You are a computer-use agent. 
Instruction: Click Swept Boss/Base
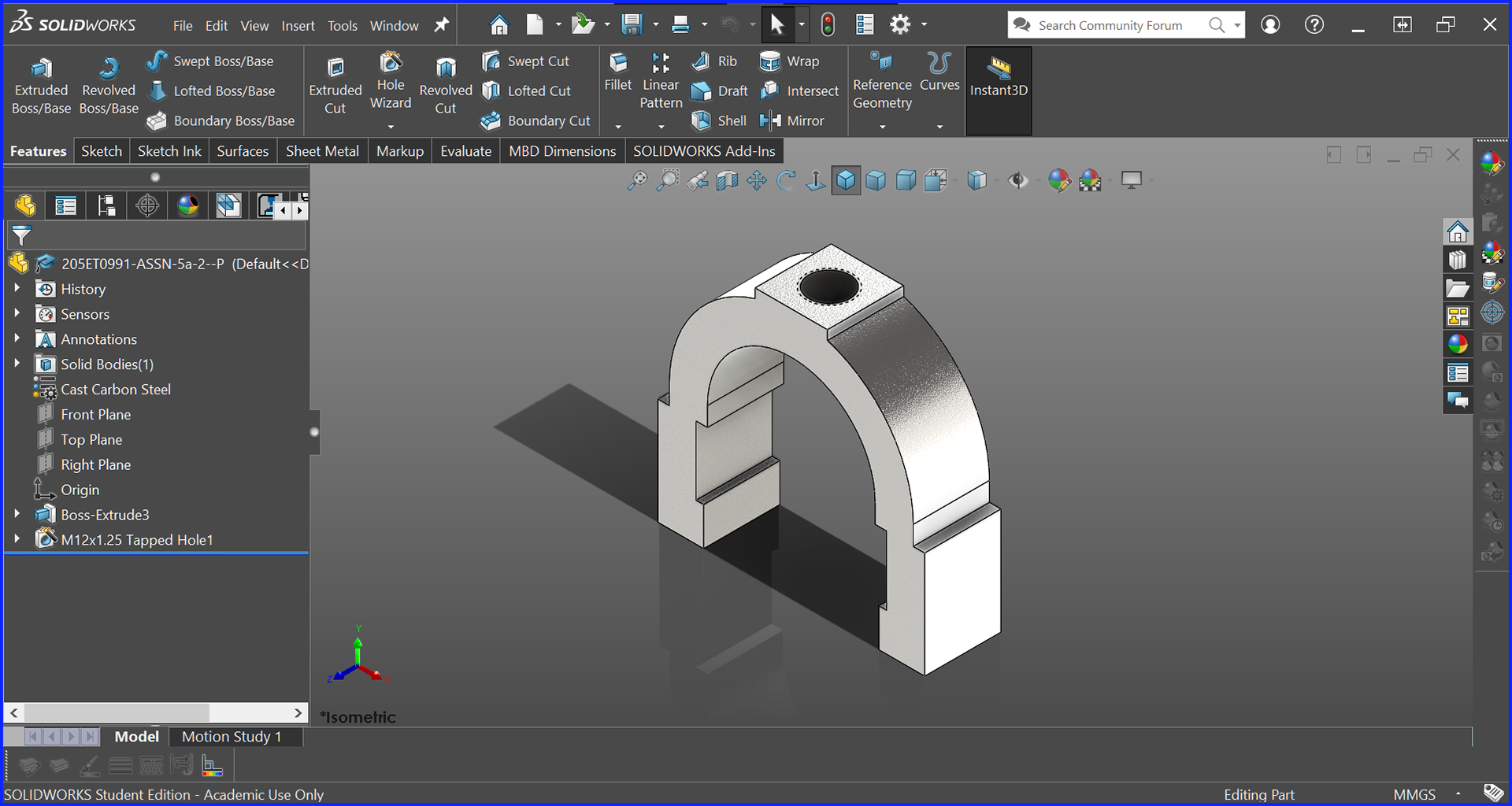(210, 61)
